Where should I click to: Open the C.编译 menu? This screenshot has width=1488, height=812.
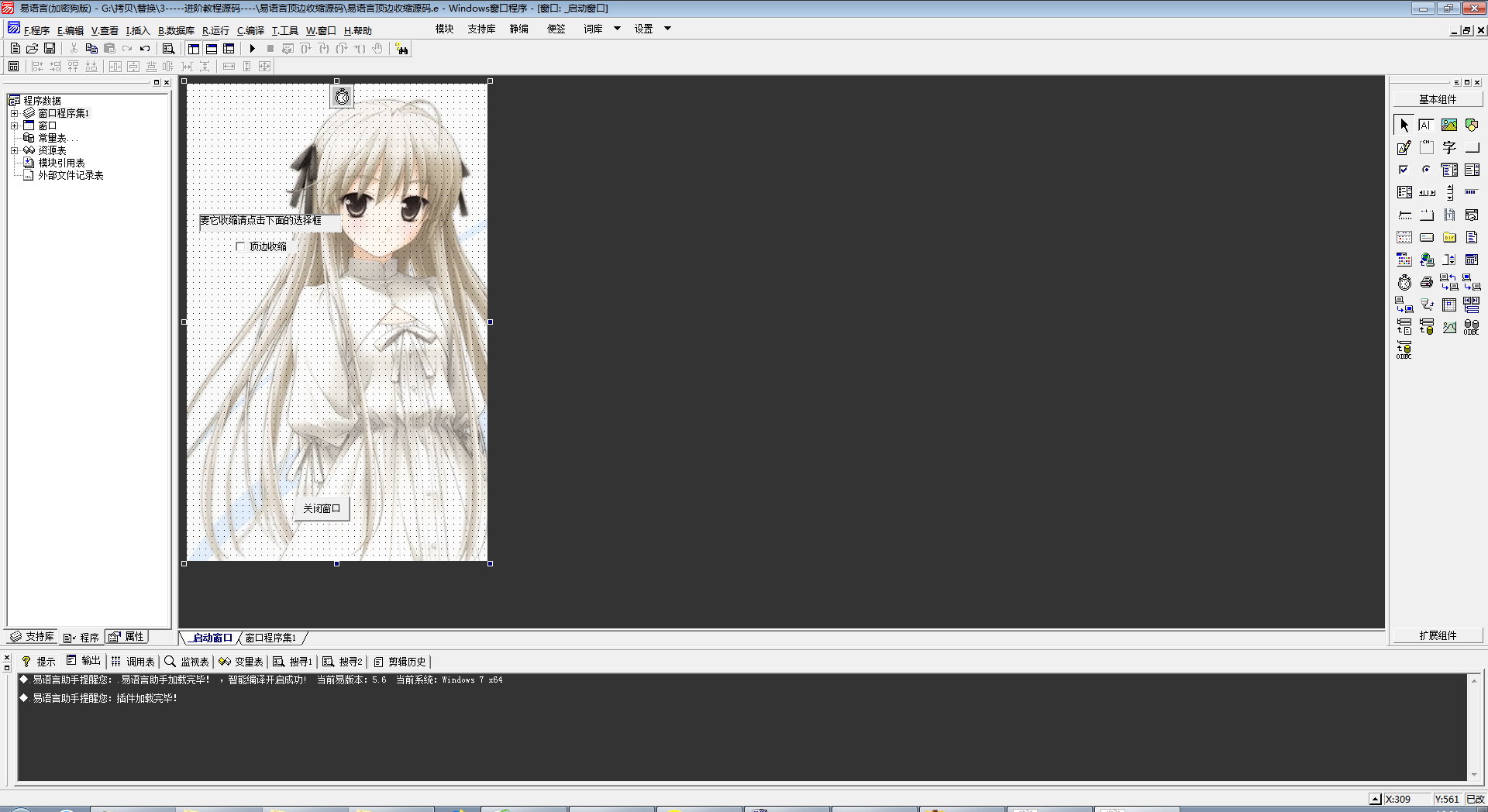(250, 31)
